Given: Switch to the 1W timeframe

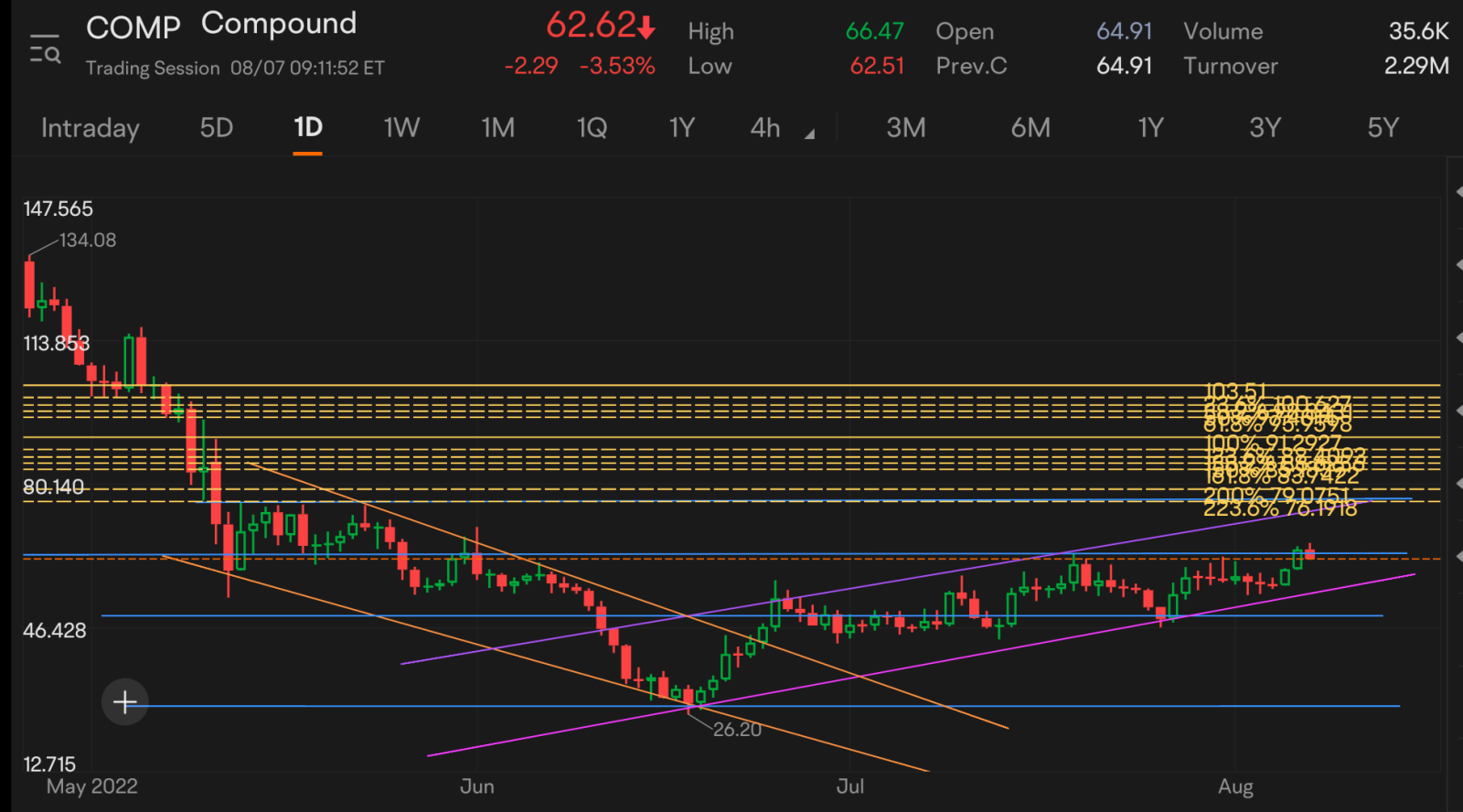Looking at the screenshot, I should 401,128.
